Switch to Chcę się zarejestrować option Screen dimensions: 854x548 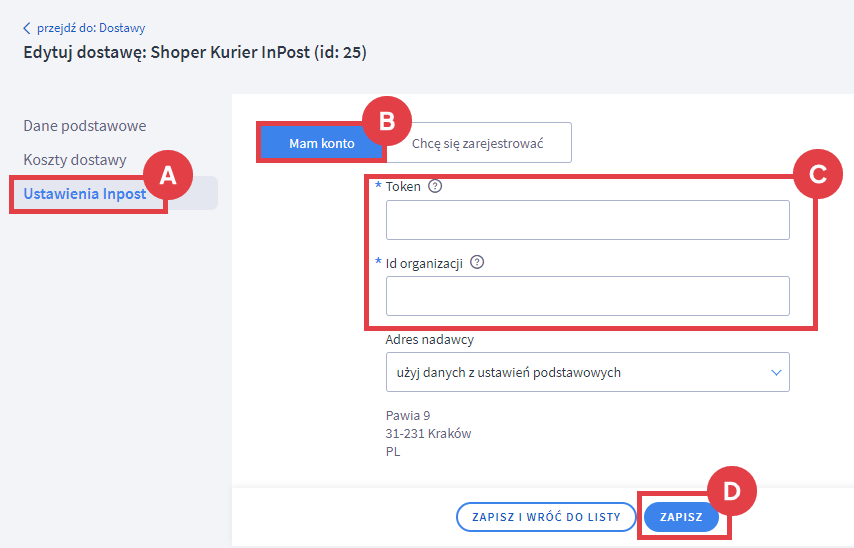tap(478, 143)
